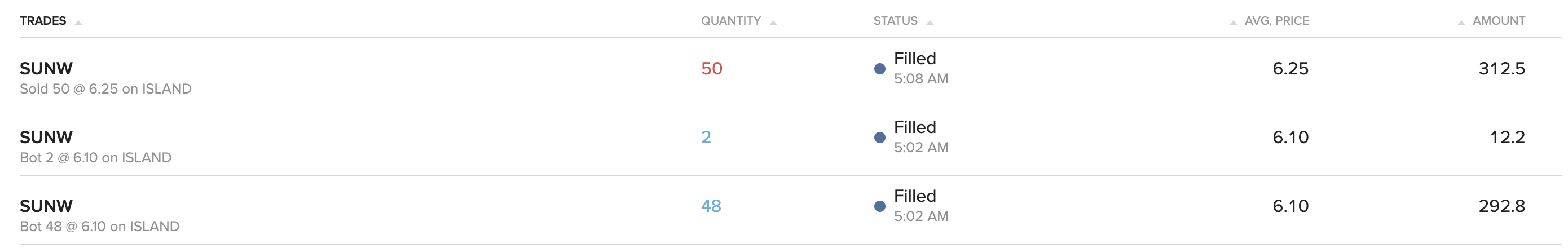This screenshot has width=1568, height=248.
Task: Open the SUNW Bot 48 trade
Action: click(46, 206)
